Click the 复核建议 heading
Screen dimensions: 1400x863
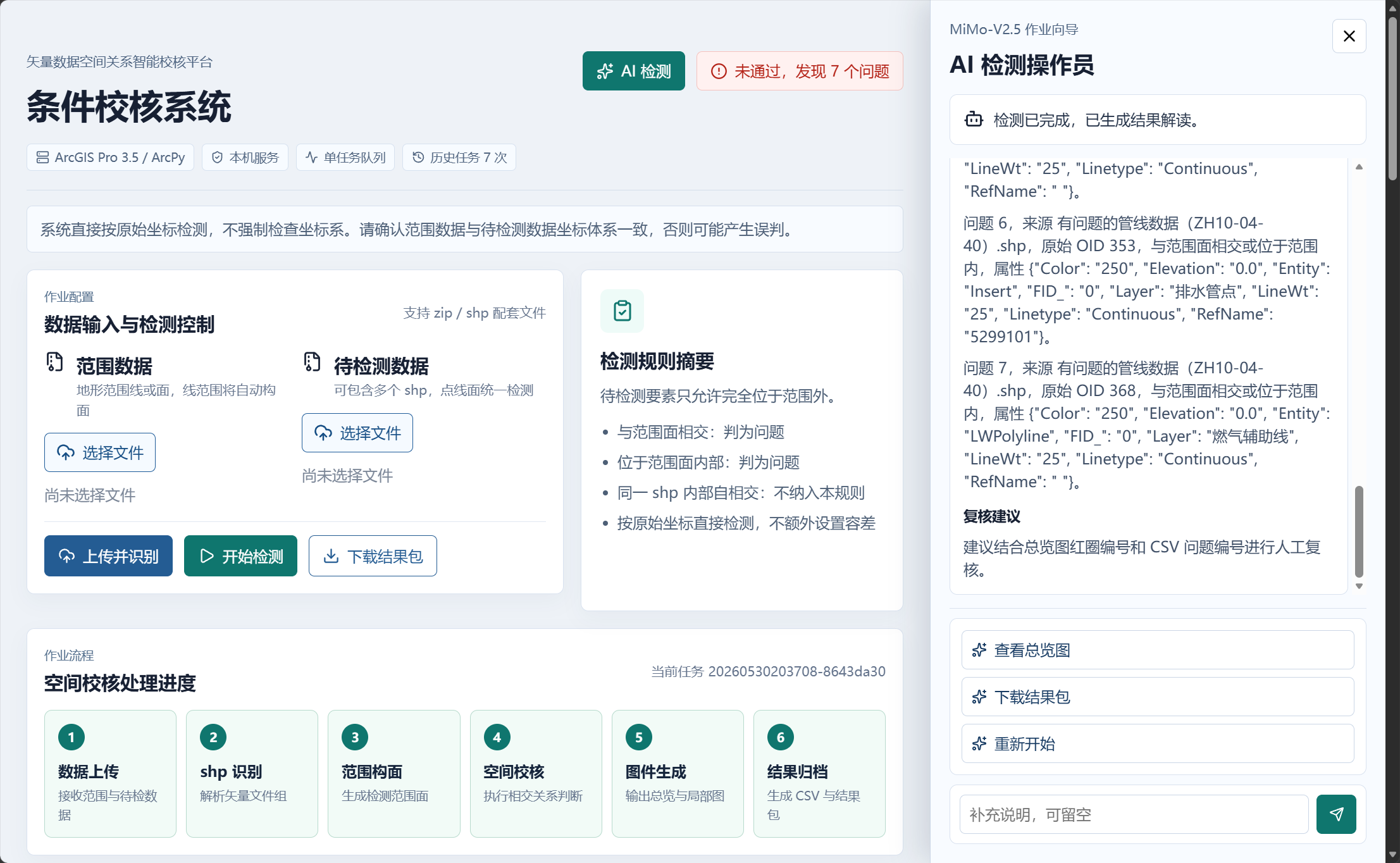(991, 516)
